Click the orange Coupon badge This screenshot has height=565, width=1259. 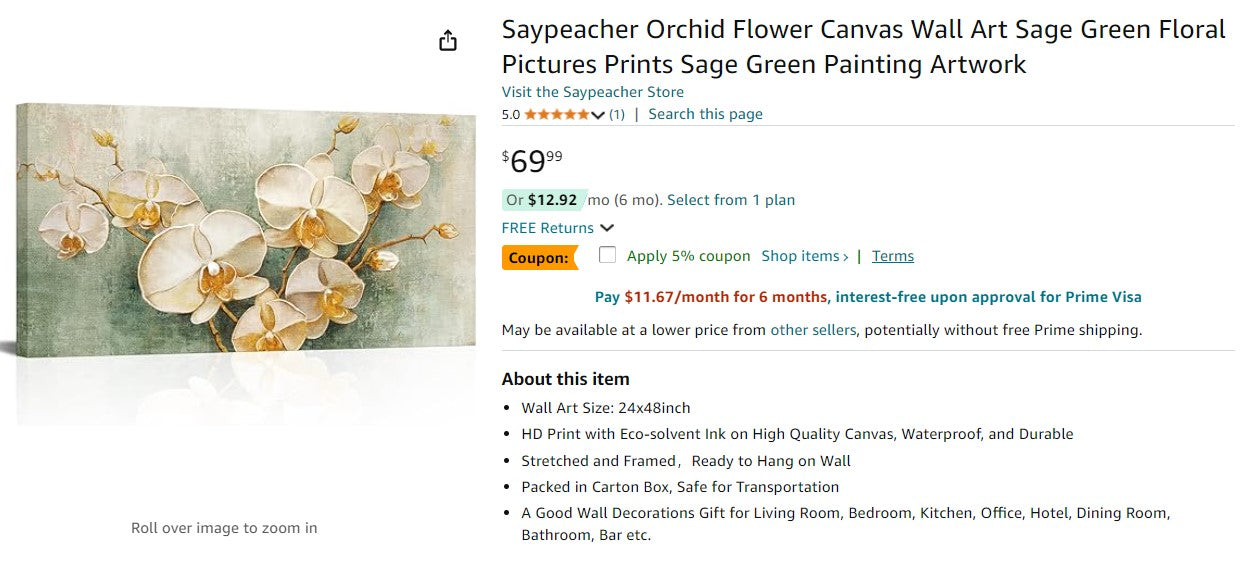(x=539, y=258)
